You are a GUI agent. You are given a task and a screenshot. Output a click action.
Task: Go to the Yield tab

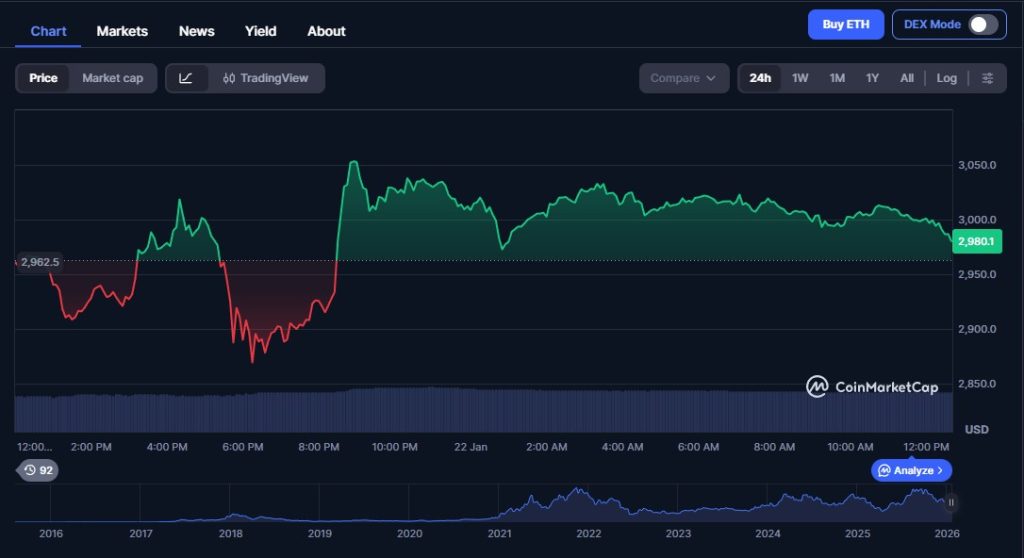(x=260, y=31)
